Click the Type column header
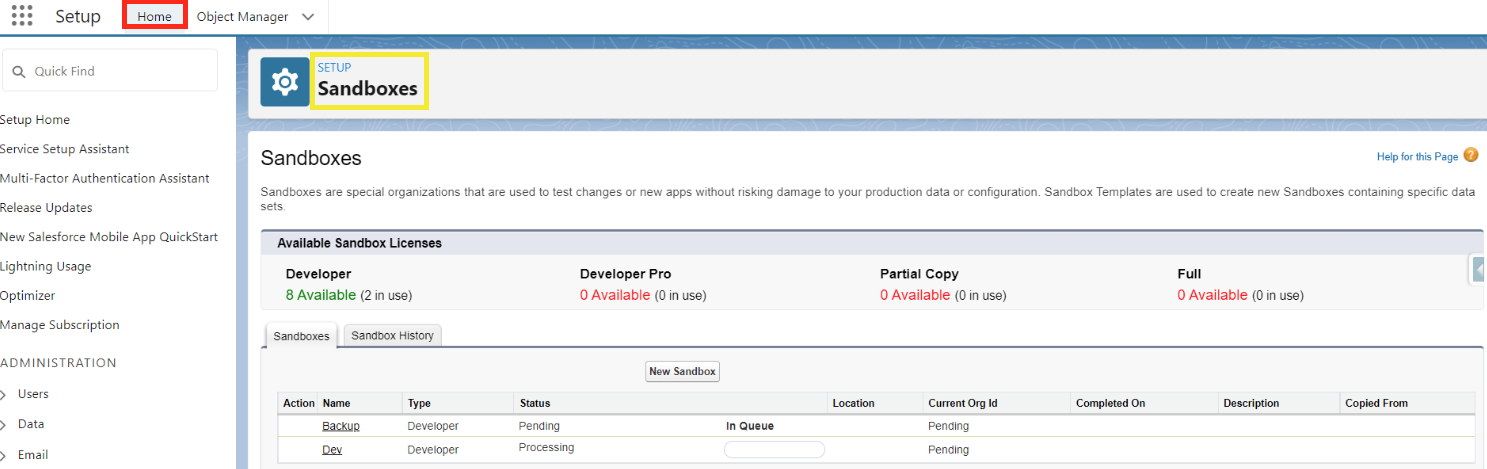The width and height of the screenshot is (1487, 469). 419,403
